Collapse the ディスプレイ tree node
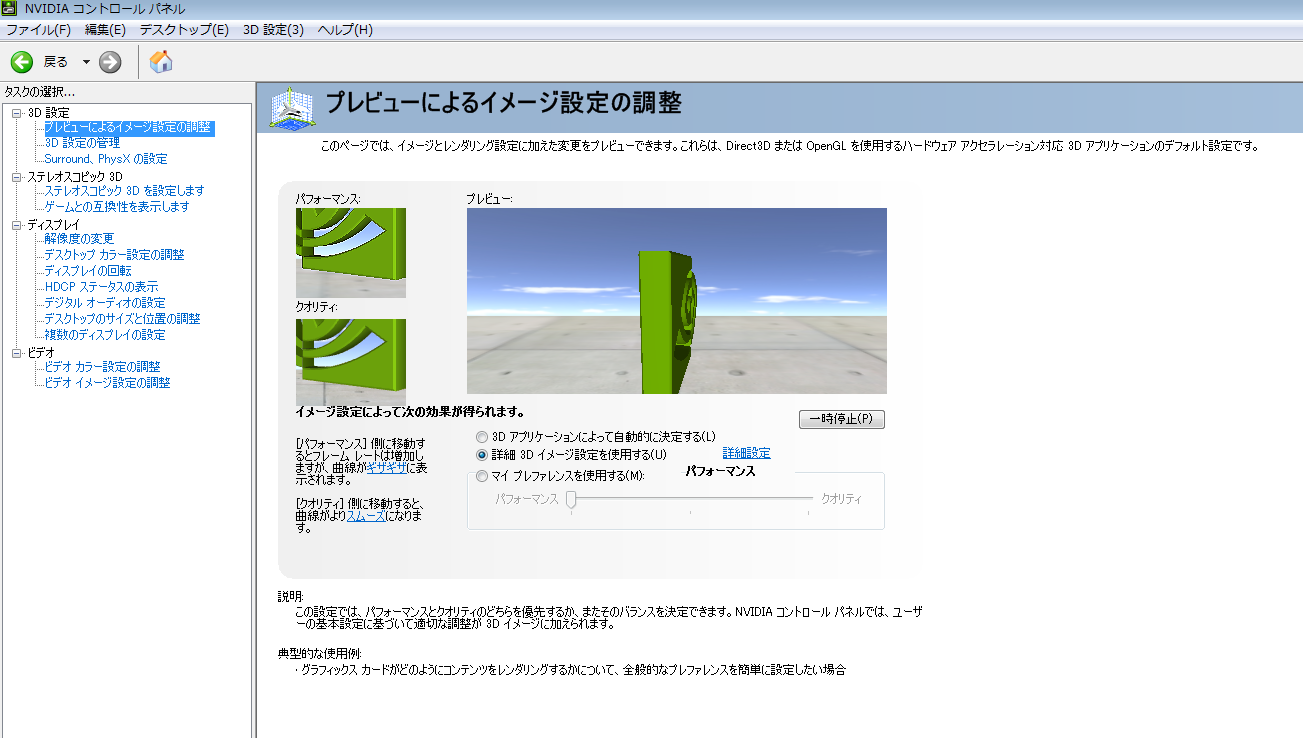 click(16, 225)
